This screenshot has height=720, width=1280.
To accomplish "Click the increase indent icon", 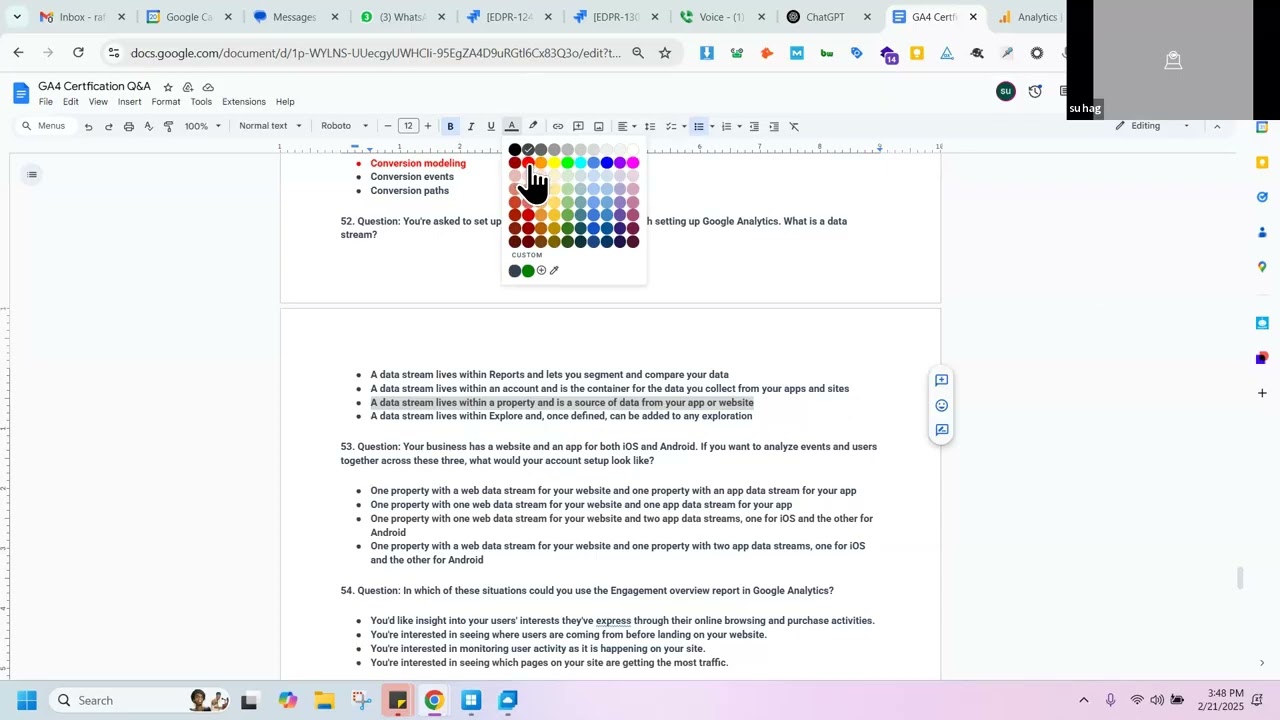I will [x=774, y=126].
